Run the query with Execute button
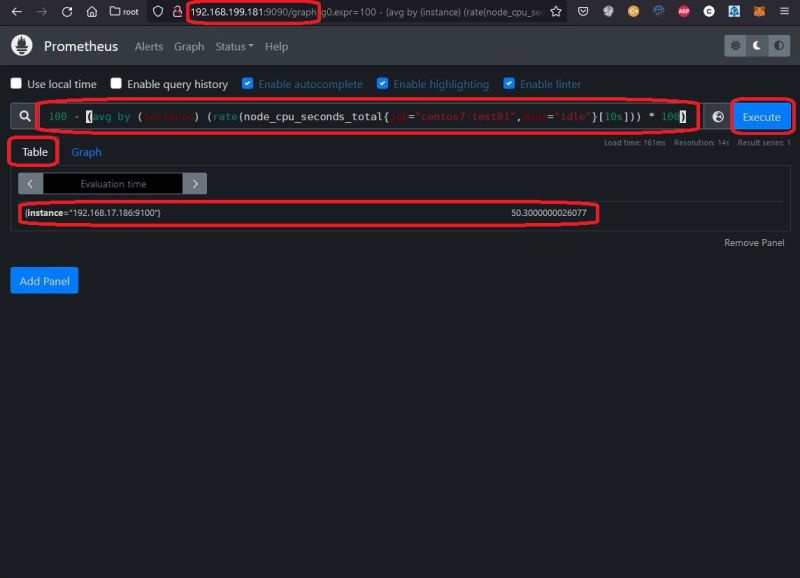Image resolution: width=800 pixels, height=578 pixels. coord(761,117)
